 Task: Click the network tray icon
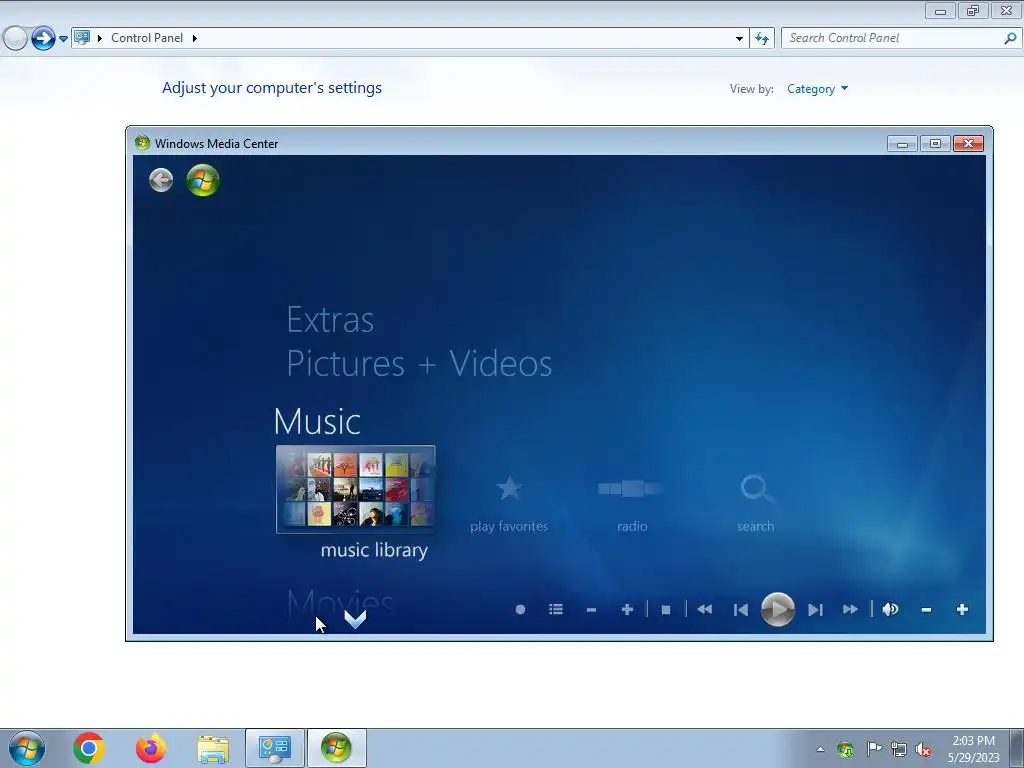(x=899, y=749)
